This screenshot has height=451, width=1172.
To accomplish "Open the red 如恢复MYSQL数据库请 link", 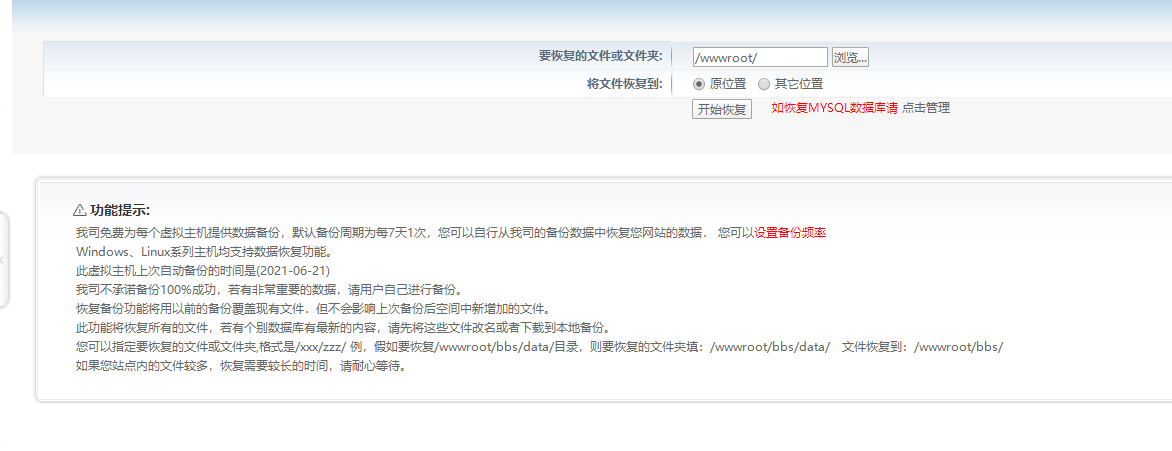I will click(x=834, y=108).
